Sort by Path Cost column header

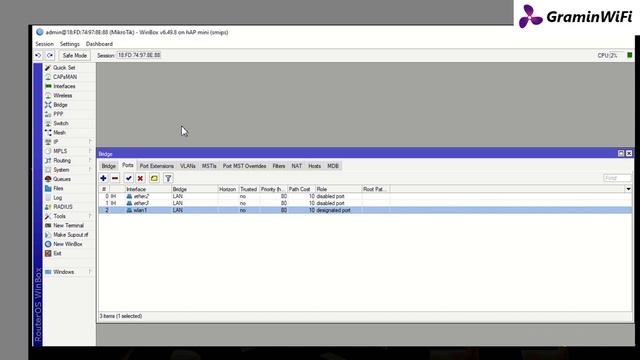point(301,189)
